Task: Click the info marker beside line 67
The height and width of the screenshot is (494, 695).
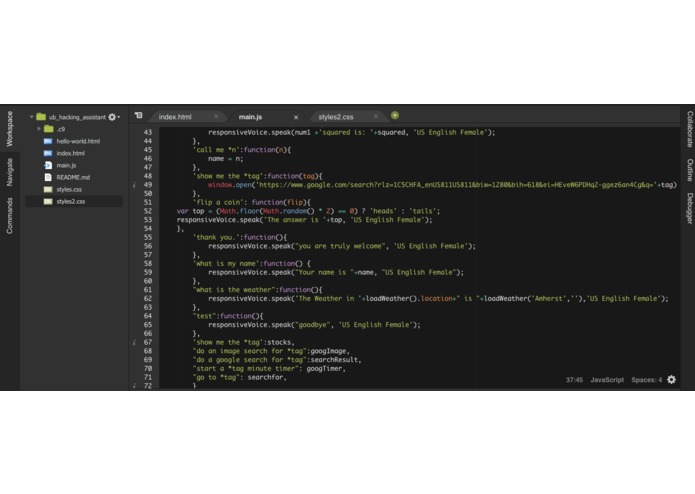Action: pos(134,342)
